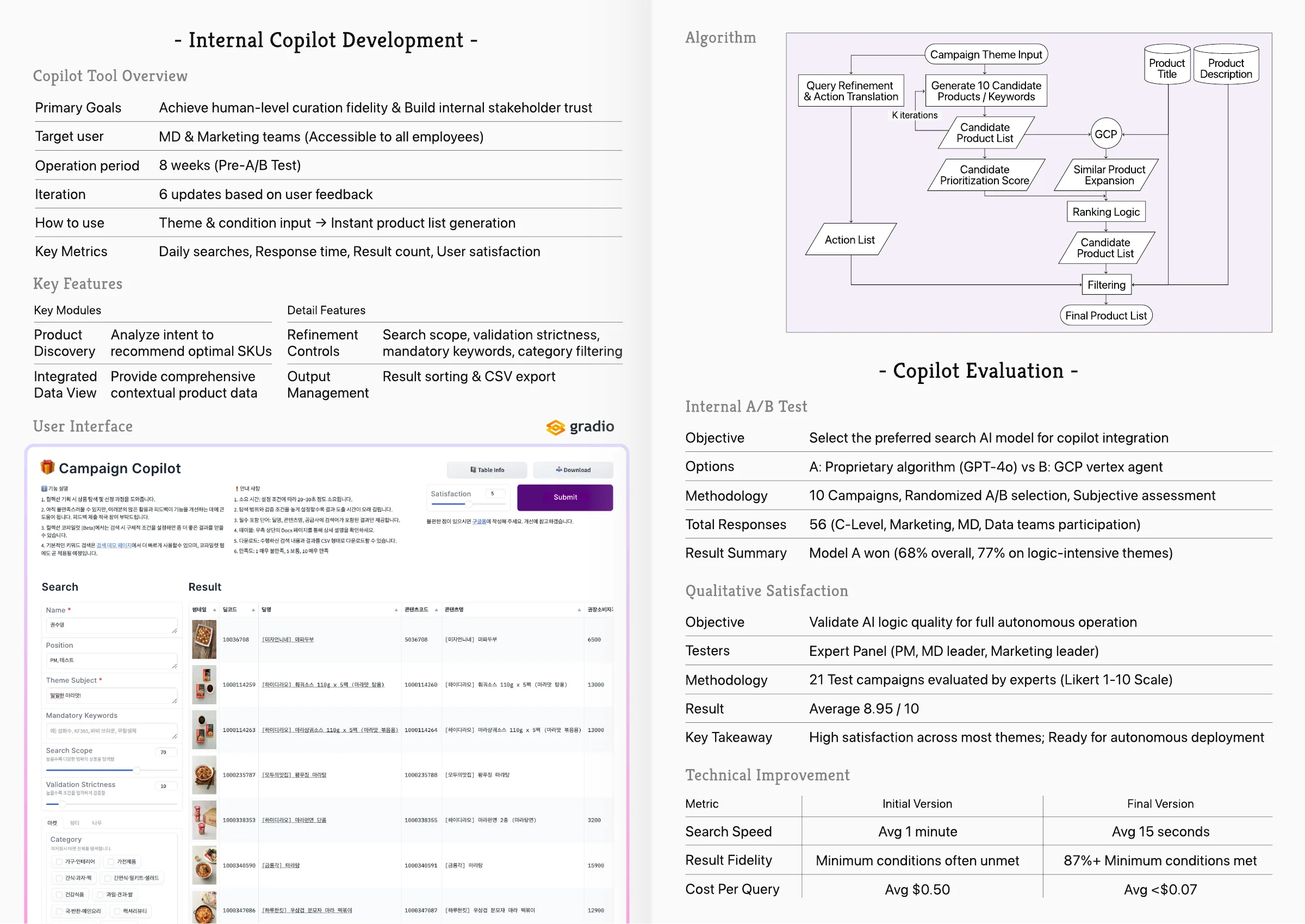Image resolution: width=1305 pixels, height=924 pixels.
Task: Click the Theme Subject field resize handle
Action: tap(174, 701)
